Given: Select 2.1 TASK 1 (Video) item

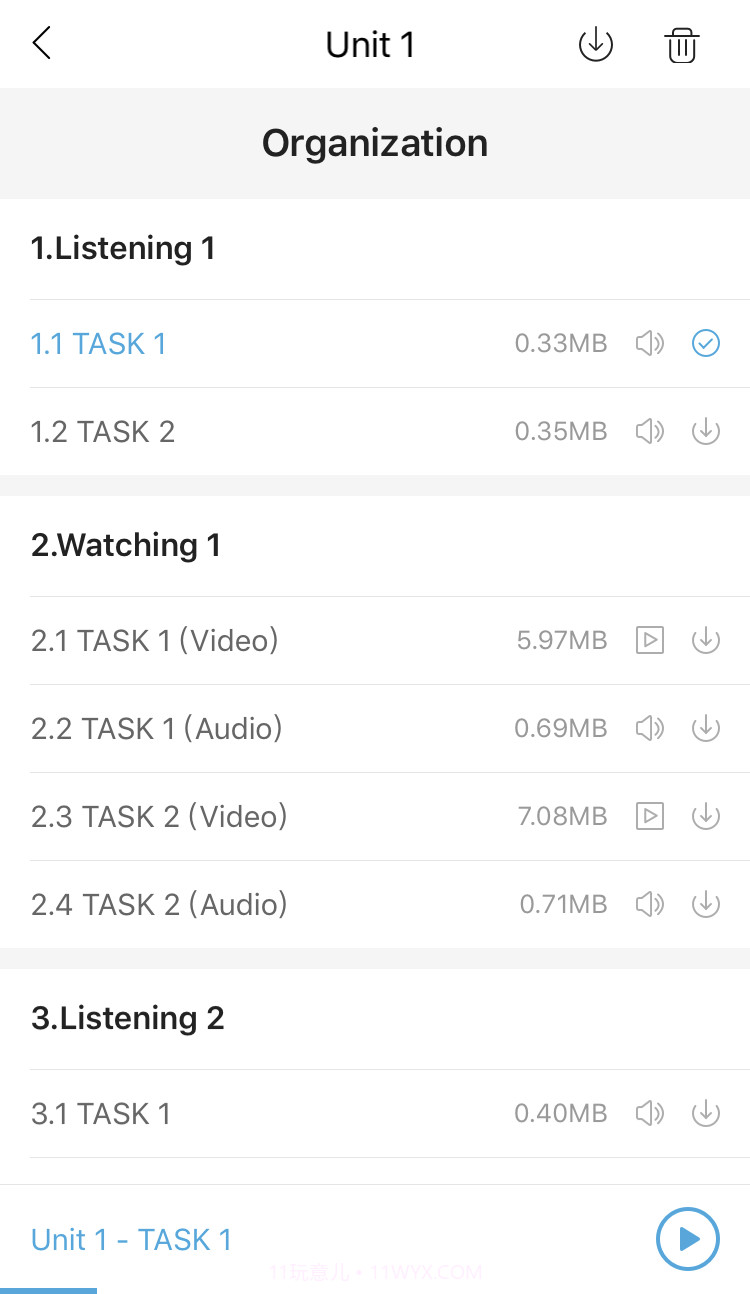Looking at the screenshot, I should pyautogui.click(x=155, y=640).
